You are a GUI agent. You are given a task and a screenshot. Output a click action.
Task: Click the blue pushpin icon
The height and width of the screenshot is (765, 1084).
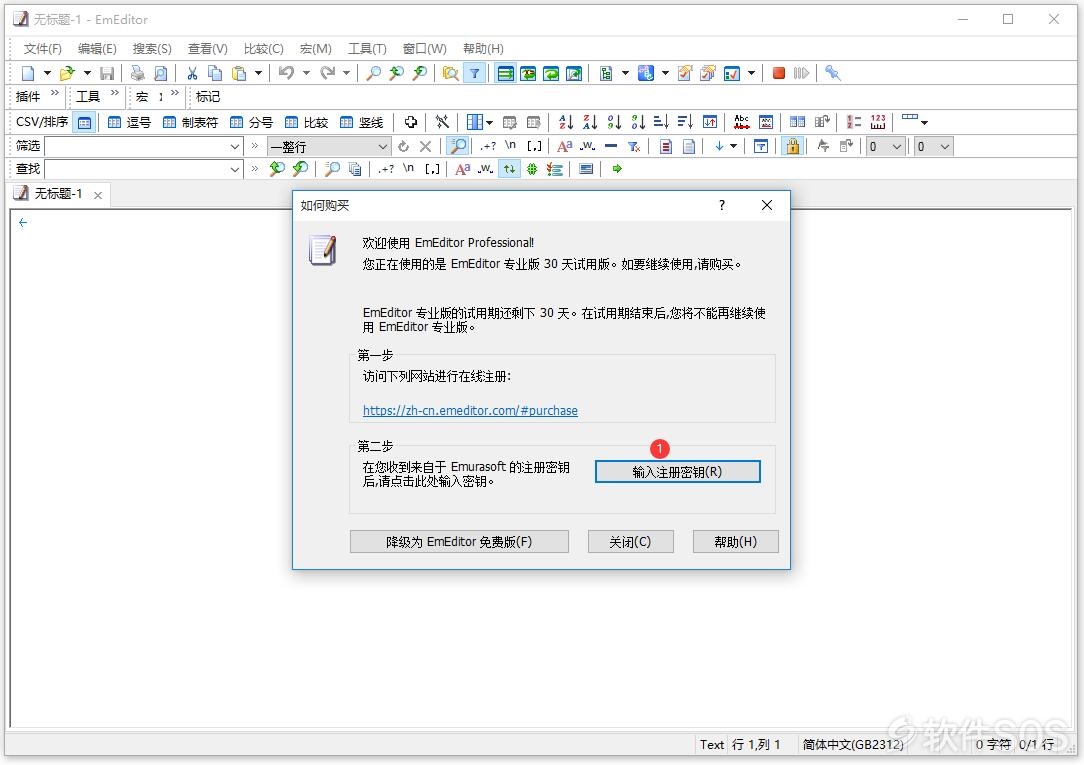pyautogui.click(x=832, y=73)
